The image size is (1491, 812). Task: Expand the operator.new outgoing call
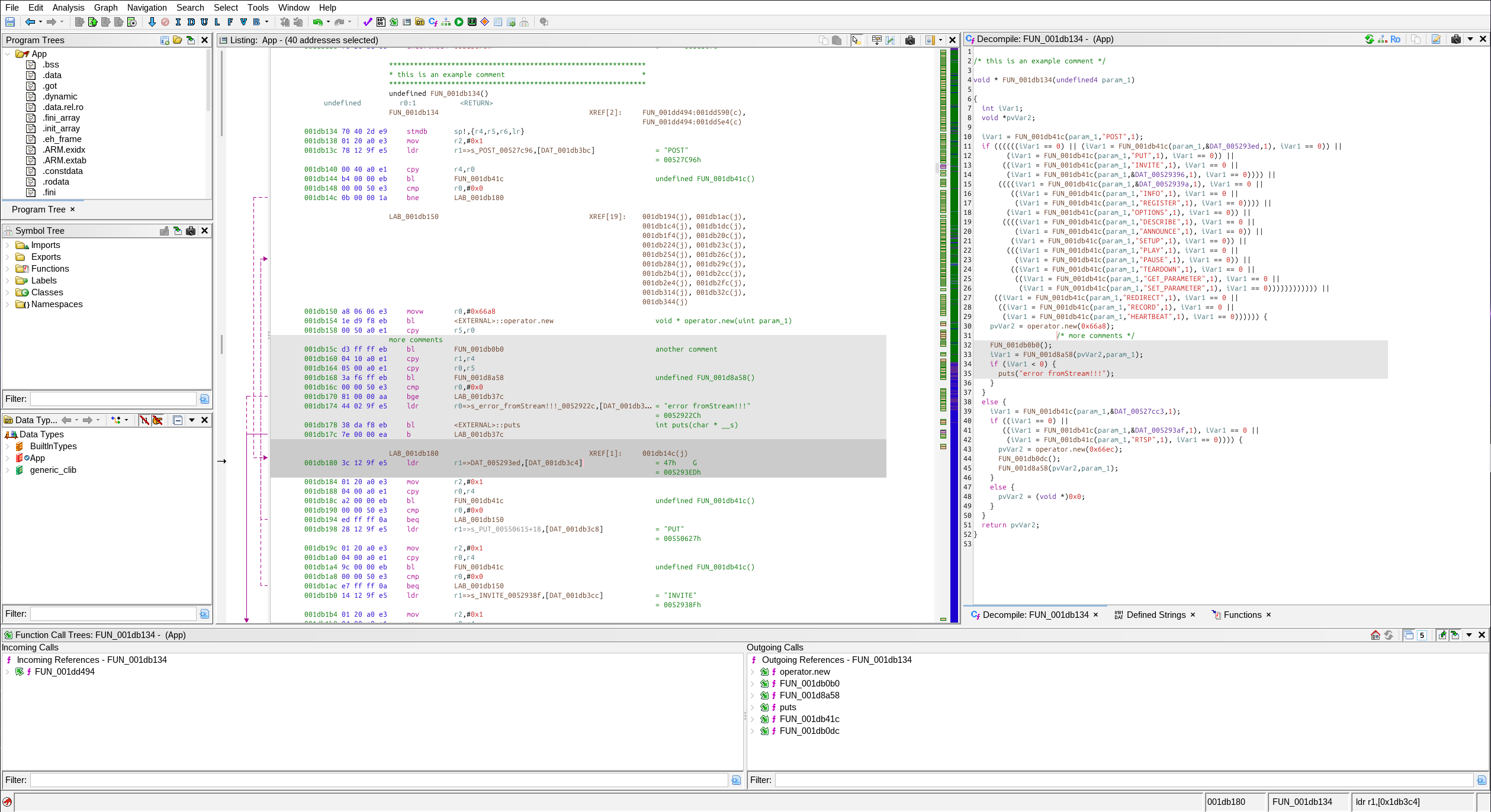click(752, 672)
